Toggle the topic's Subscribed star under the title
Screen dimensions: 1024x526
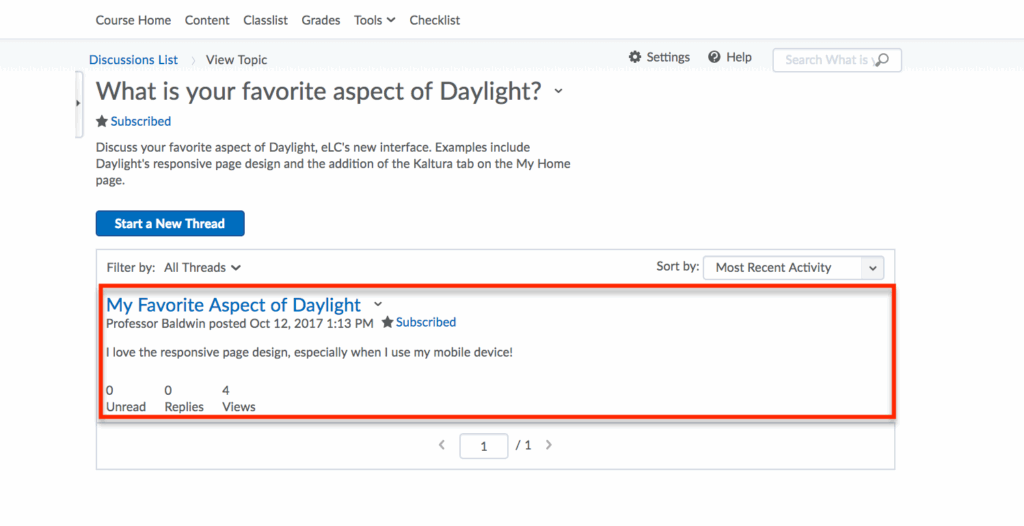tap(102, 122)
